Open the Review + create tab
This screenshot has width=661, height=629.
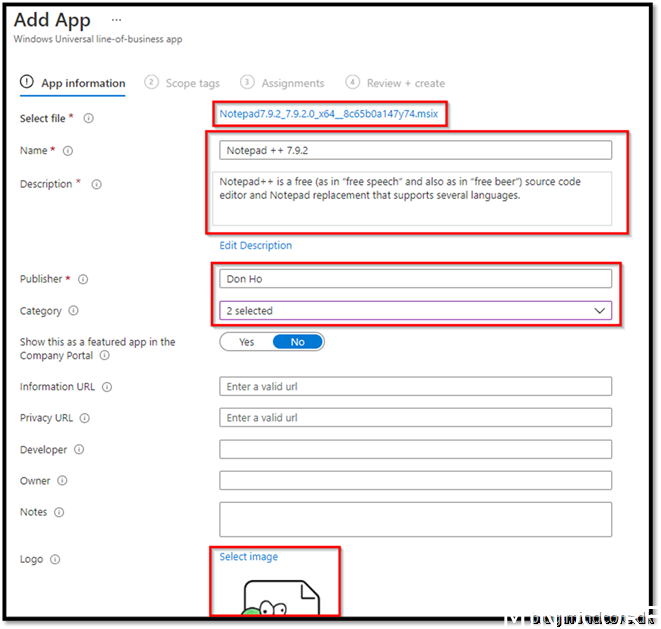point(405,83)
